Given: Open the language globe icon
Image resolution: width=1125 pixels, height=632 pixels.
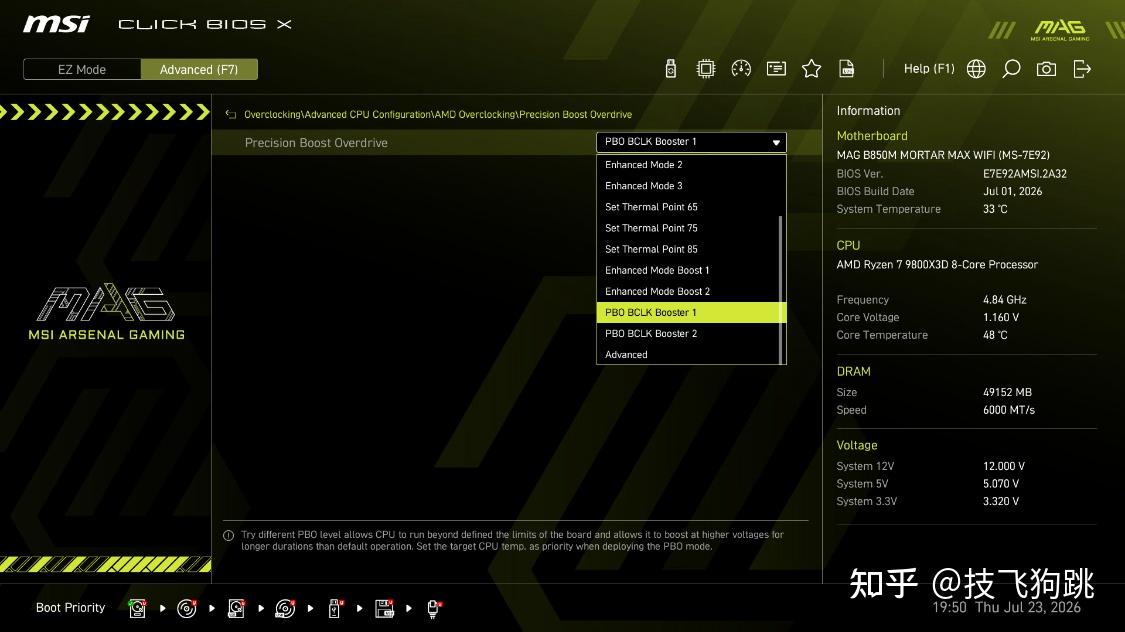Looking at the screenshot, I should click(x=976, y=69).
